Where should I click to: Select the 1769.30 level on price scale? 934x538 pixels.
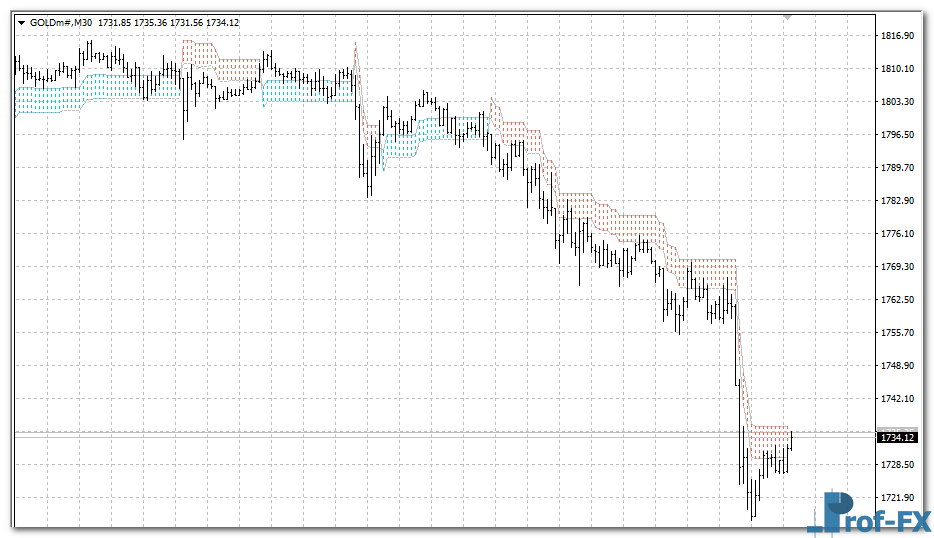(899, 267)
